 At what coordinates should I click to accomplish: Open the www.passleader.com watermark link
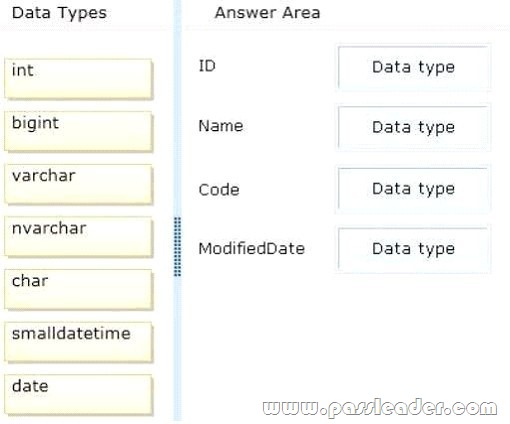[x=380, y=408]
